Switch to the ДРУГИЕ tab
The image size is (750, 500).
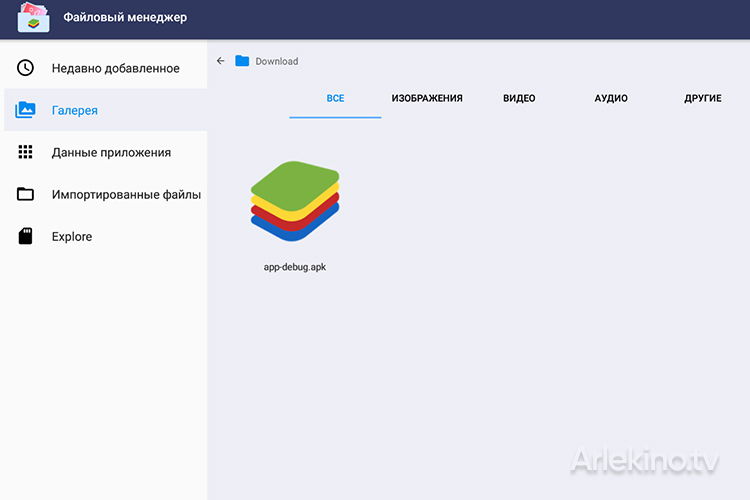pyautogui.click(x=703, y=99)
